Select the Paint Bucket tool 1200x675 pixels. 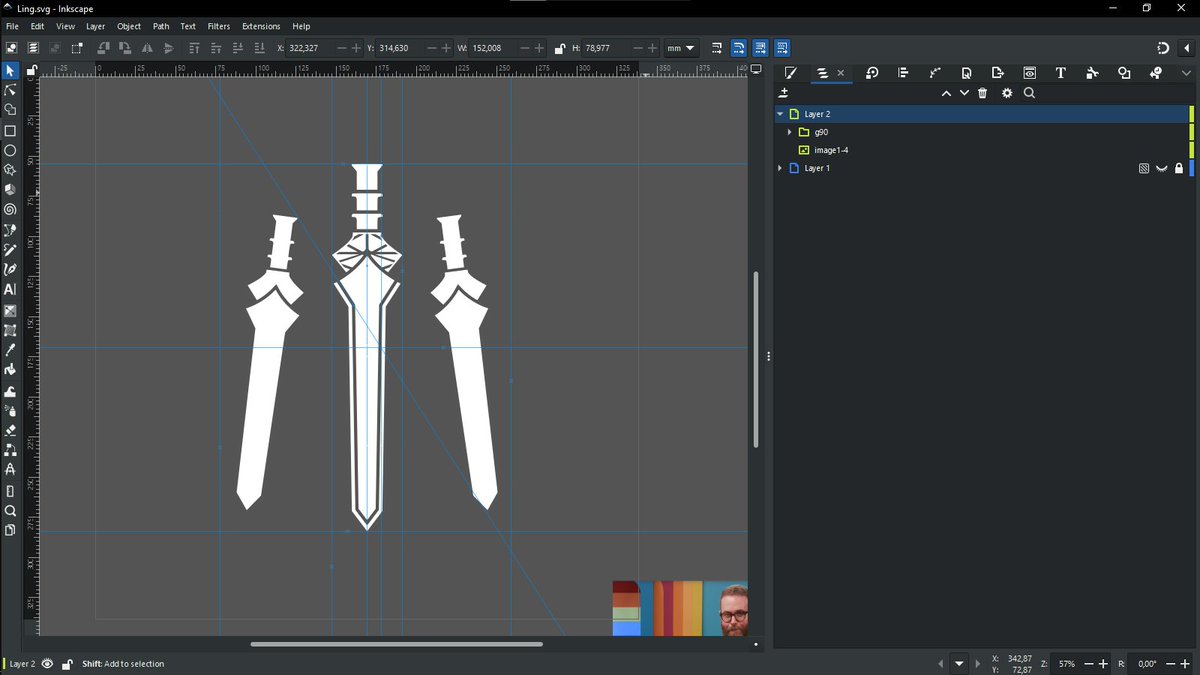(x=10, y=370)
